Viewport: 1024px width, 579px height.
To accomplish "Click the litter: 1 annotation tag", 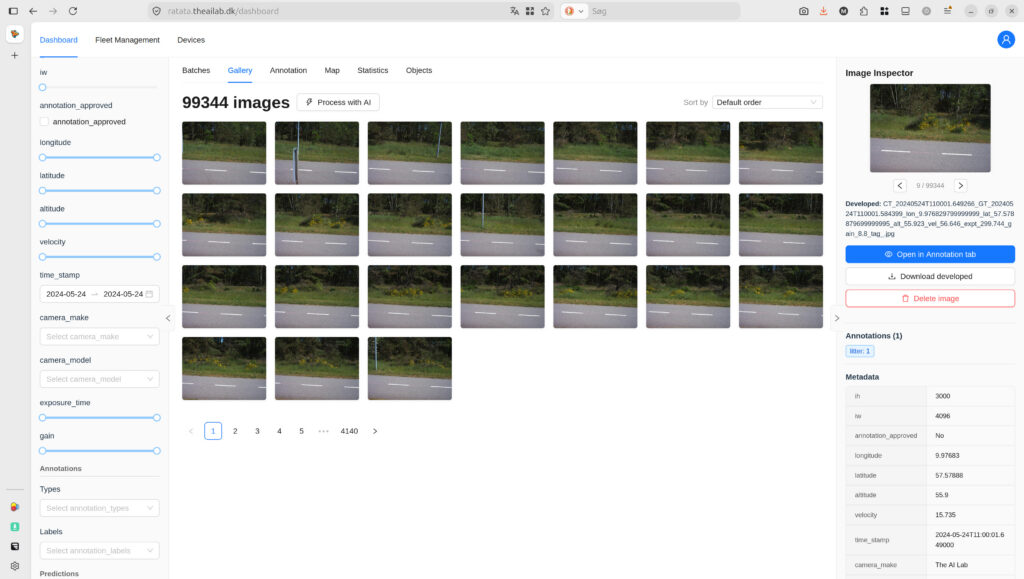I will point(859,351).
